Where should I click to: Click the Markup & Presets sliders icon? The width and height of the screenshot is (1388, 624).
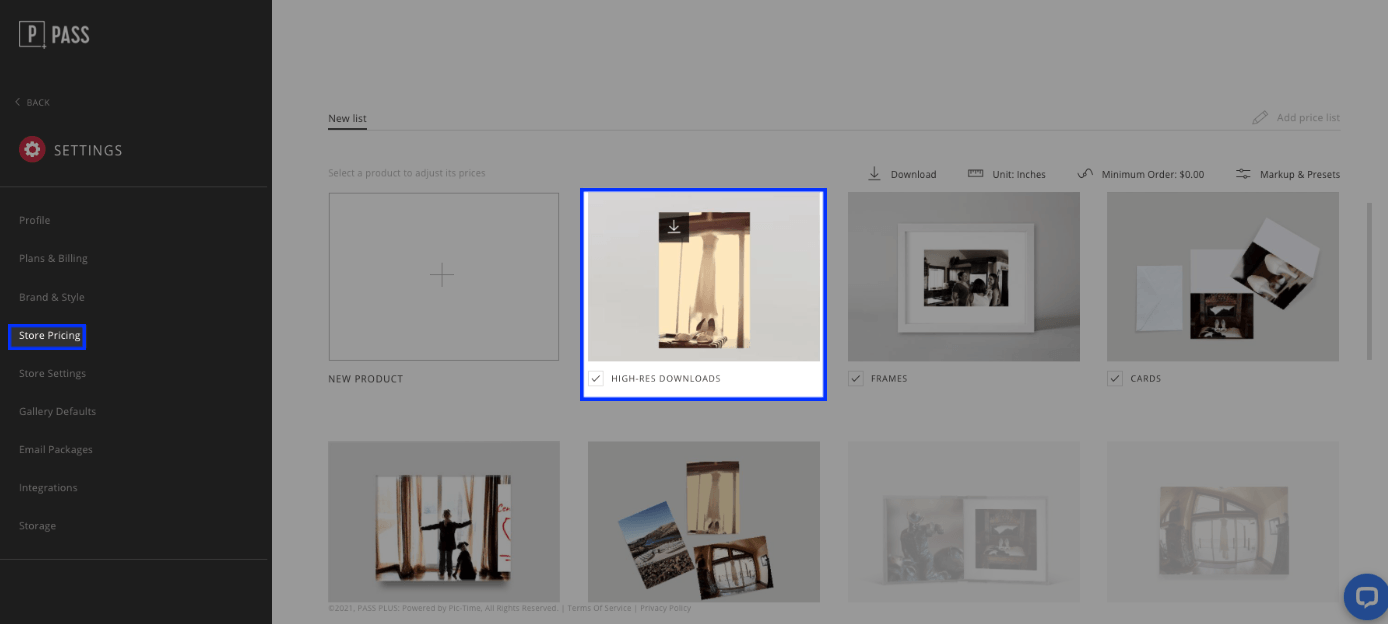click(1243, 173)
